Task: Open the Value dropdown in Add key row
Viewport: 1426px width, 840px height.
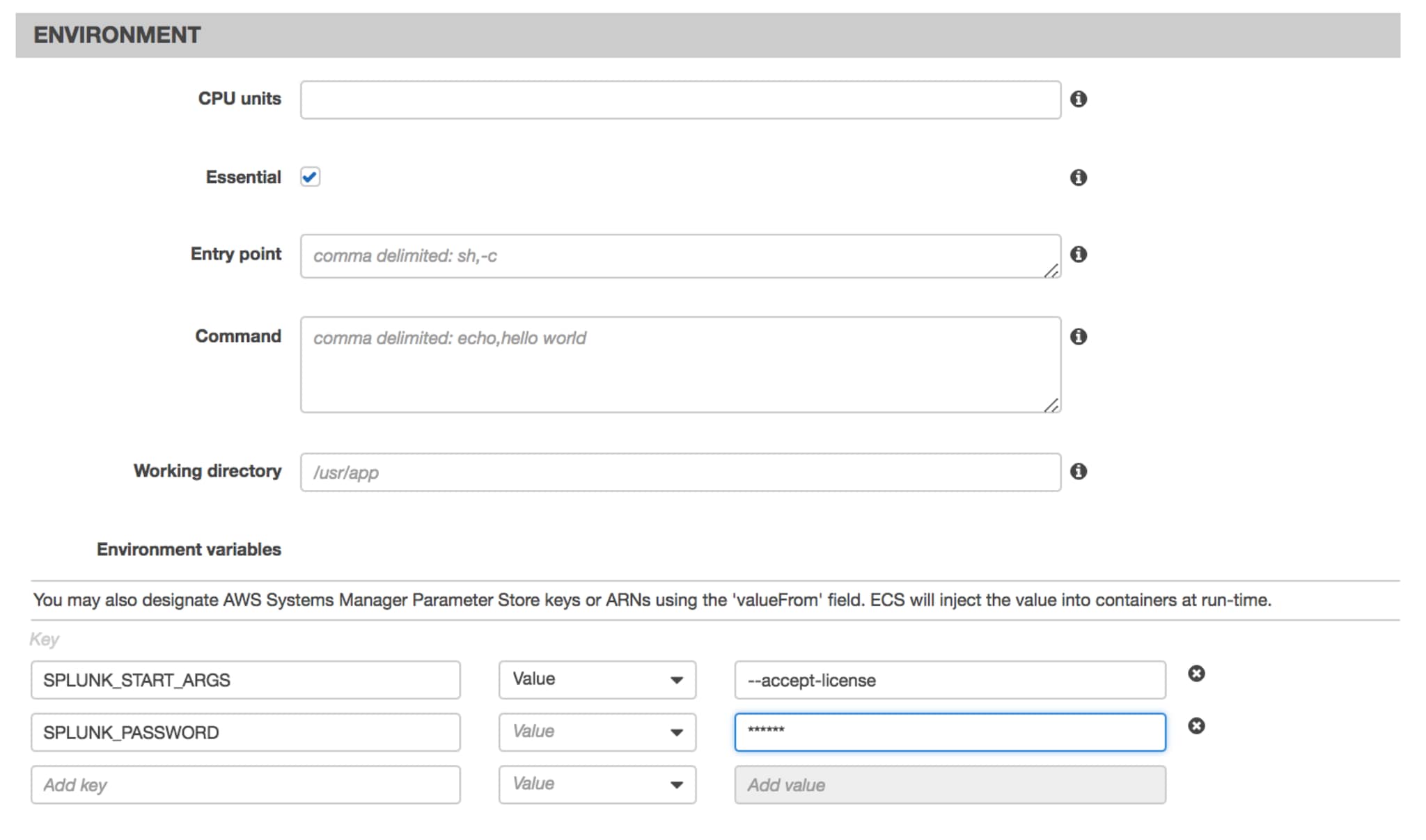Action: 597,784
